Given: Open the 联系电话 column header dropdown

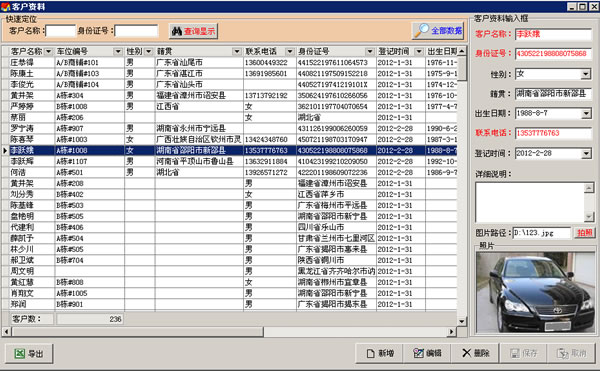Looking at the screenshot, I should tap(290, 51).
